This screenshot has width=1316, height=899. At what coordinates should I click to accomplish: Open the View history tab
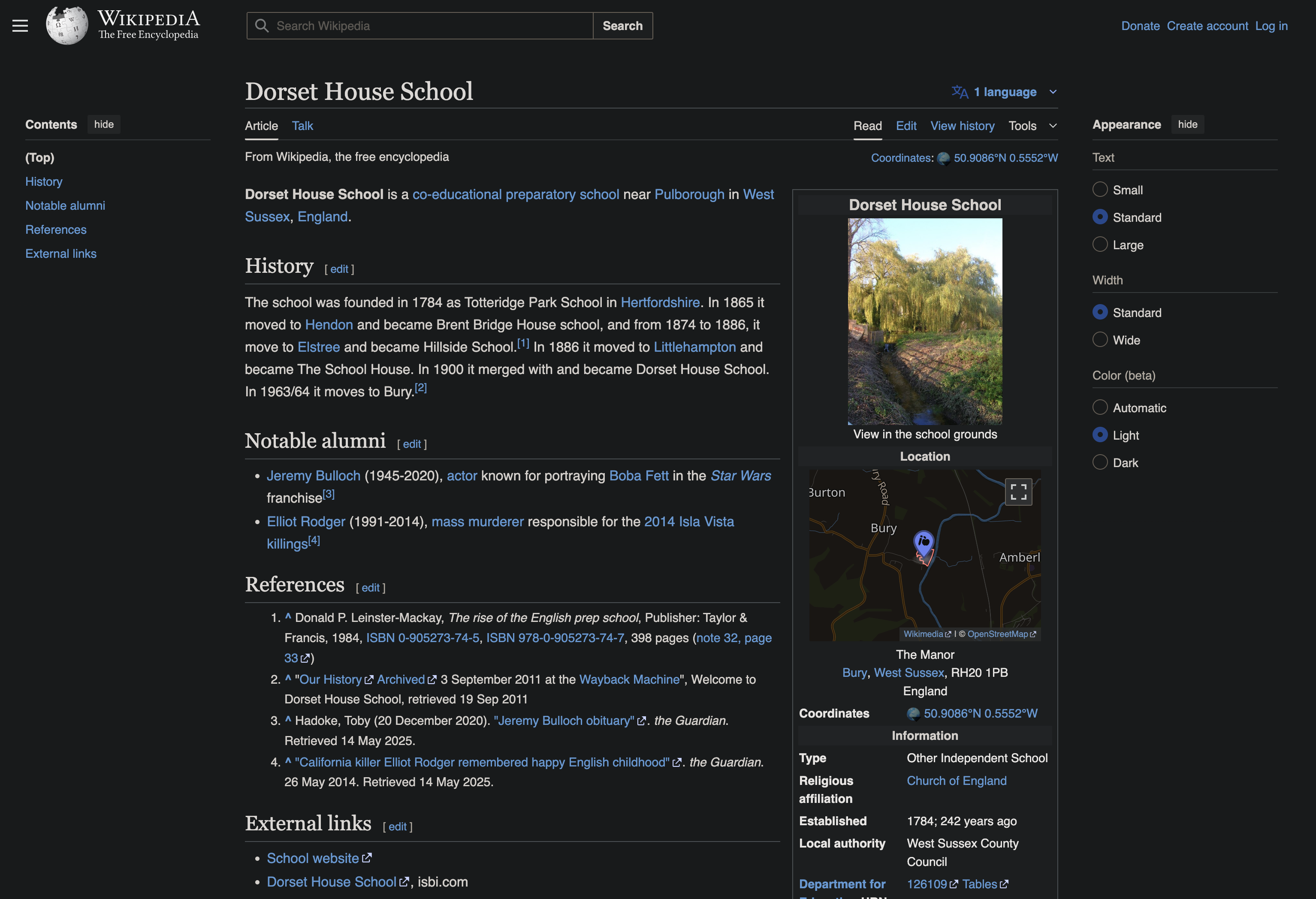click(962, 126)
